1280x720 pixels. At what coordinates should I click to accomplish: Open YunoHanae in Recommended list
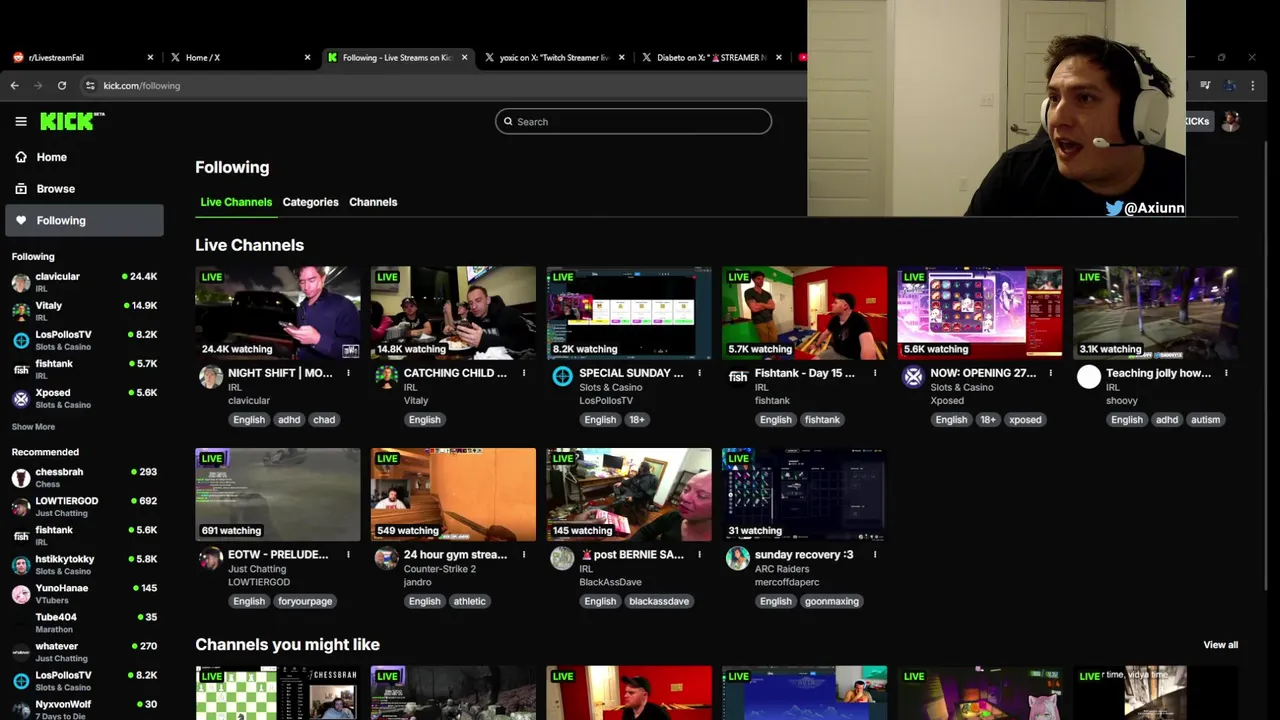point(84,593)
